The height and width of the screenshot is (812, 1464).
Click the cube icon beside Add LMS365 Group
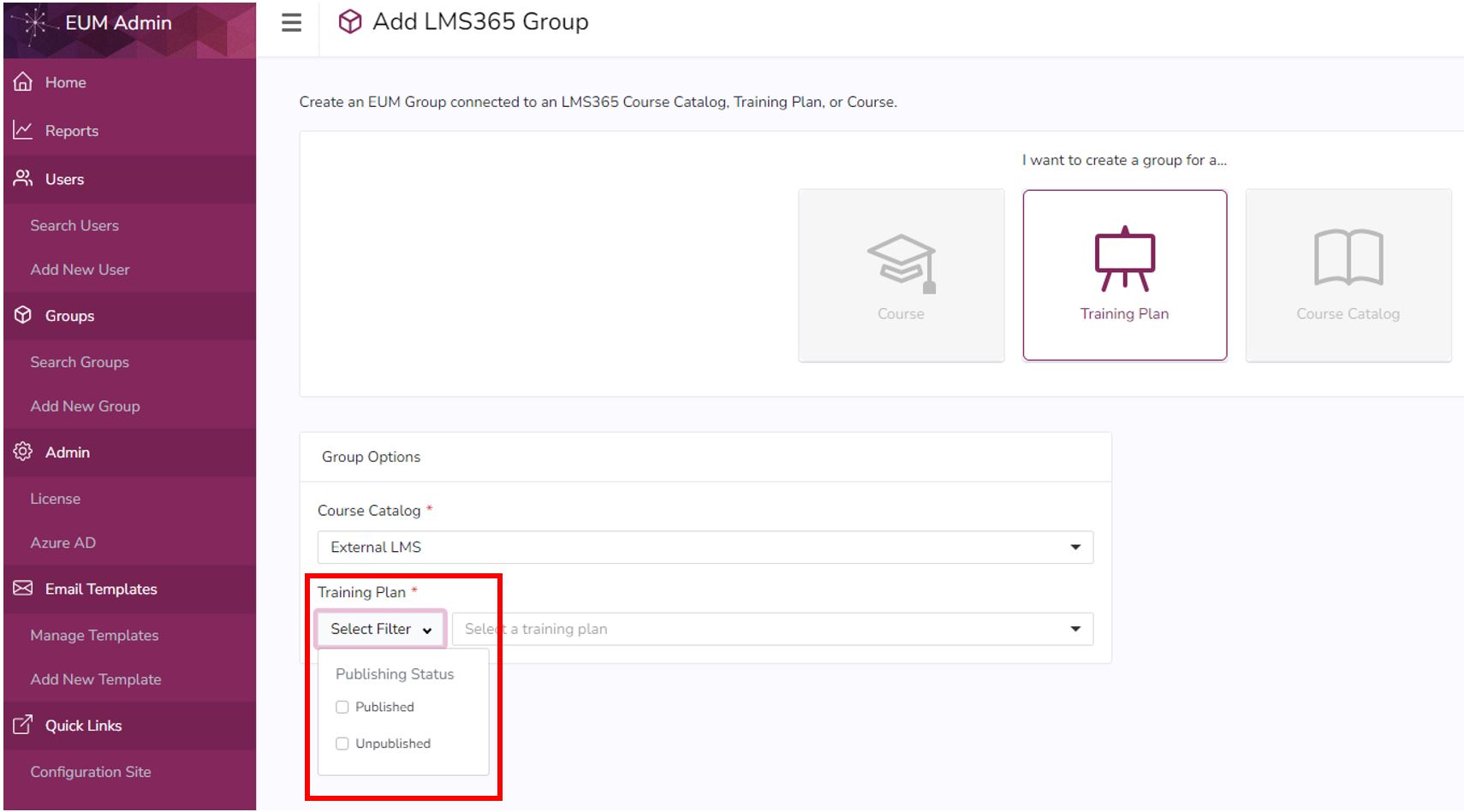349,21
